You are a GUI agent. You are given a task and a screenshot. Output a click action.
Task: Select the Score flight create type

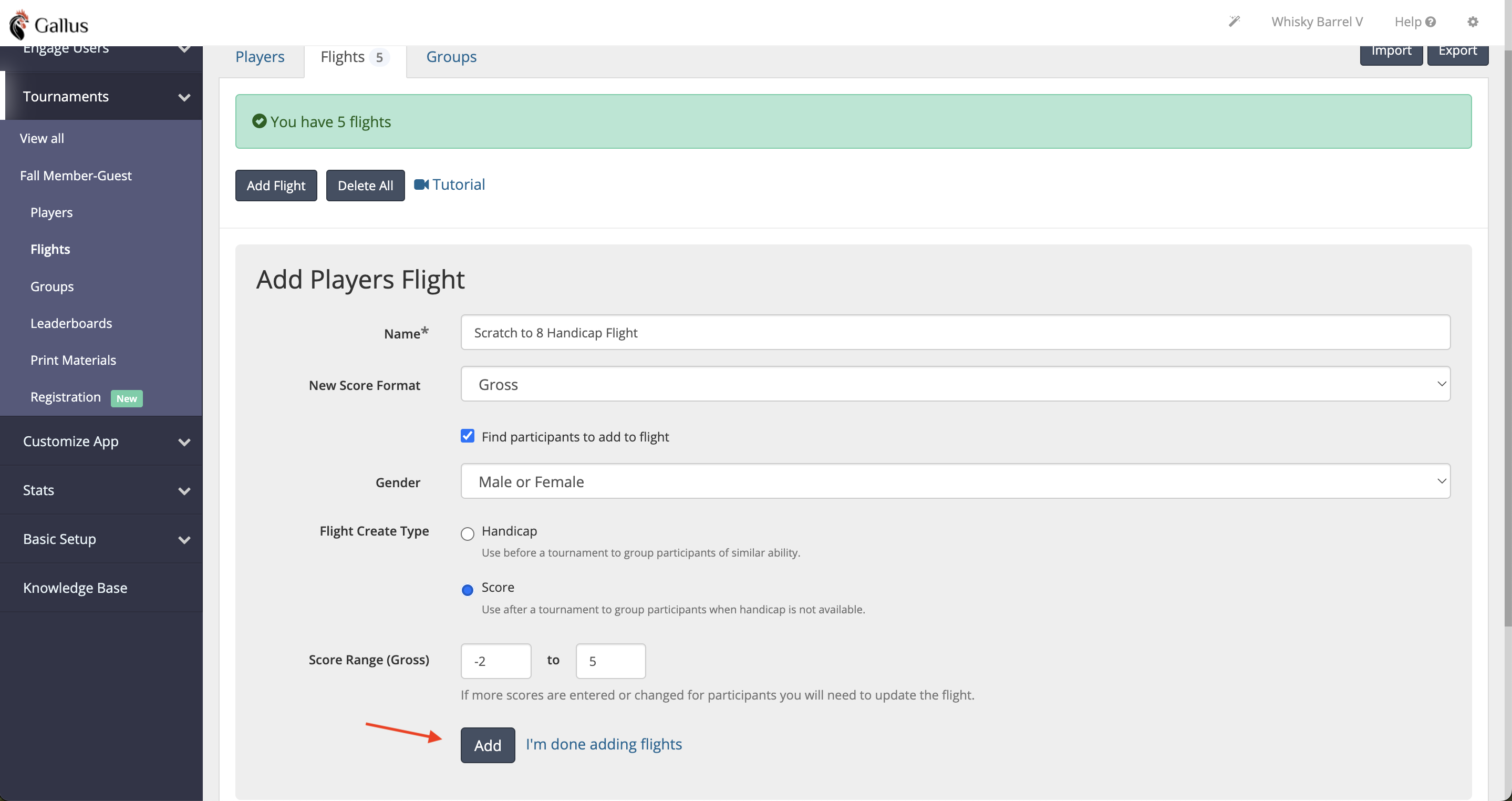tap(467, 590)
